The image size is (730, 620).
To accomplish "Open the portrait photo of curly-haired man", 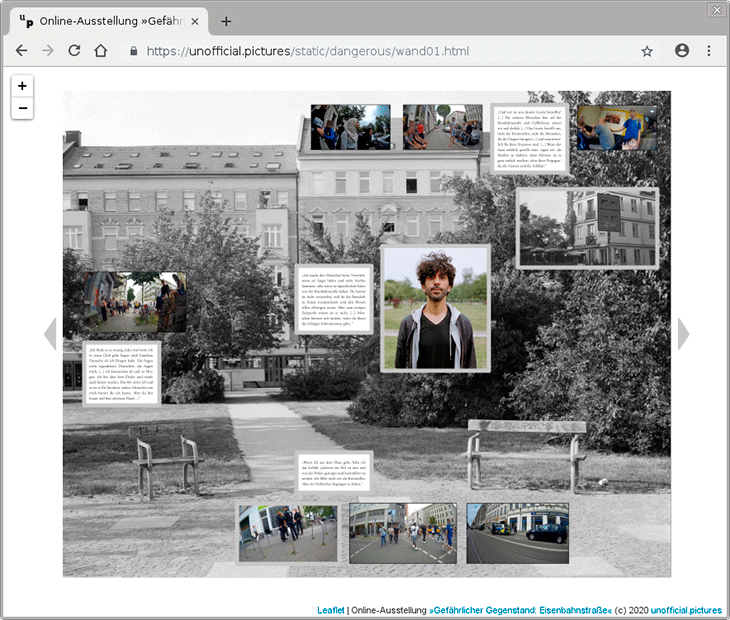I will click(435, 308).
